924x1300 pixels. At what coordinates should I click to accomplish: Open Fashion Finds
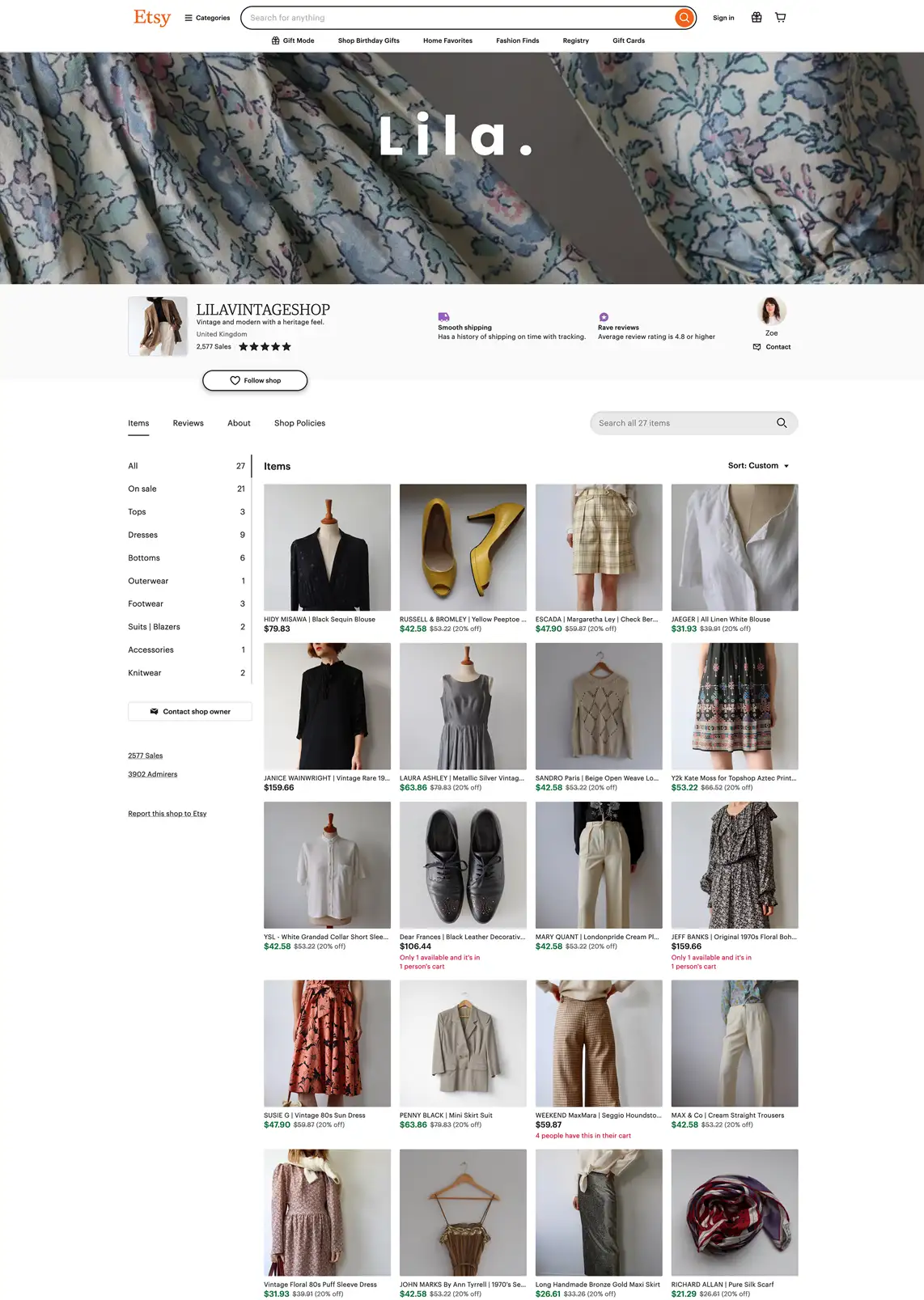518,40
